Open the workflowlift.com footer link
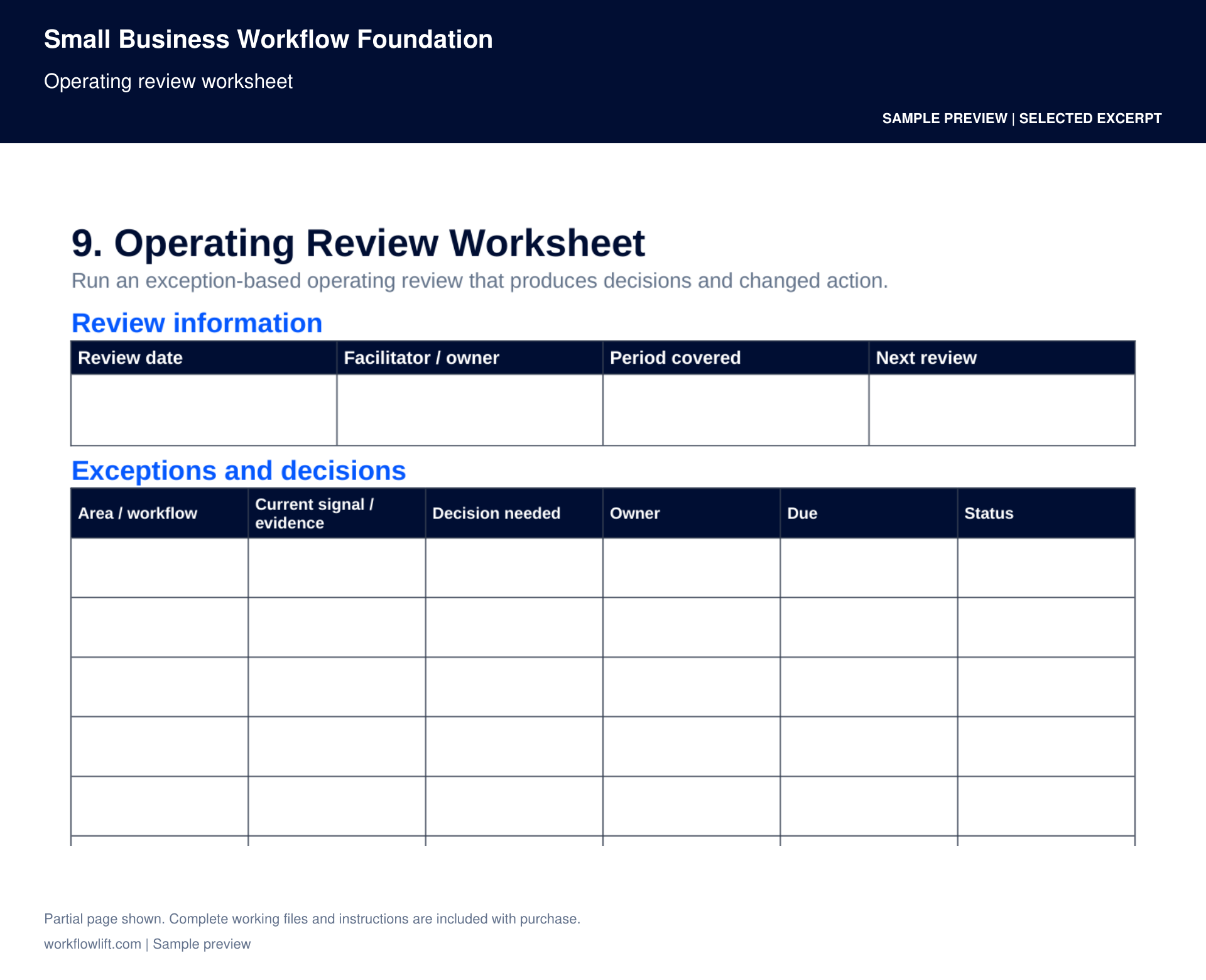Viewport: 1206px width, 980px height. click(x=92, y=944)
